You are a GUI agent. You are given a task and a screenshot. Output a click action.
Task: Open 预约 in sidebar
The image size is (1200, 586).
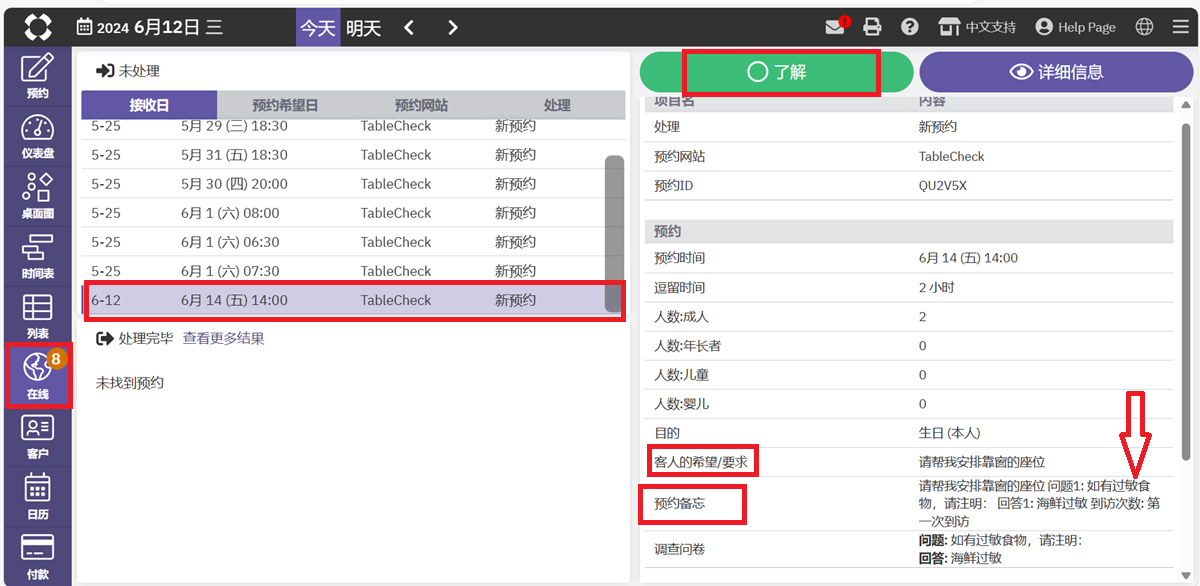click(x=37, y=76)
